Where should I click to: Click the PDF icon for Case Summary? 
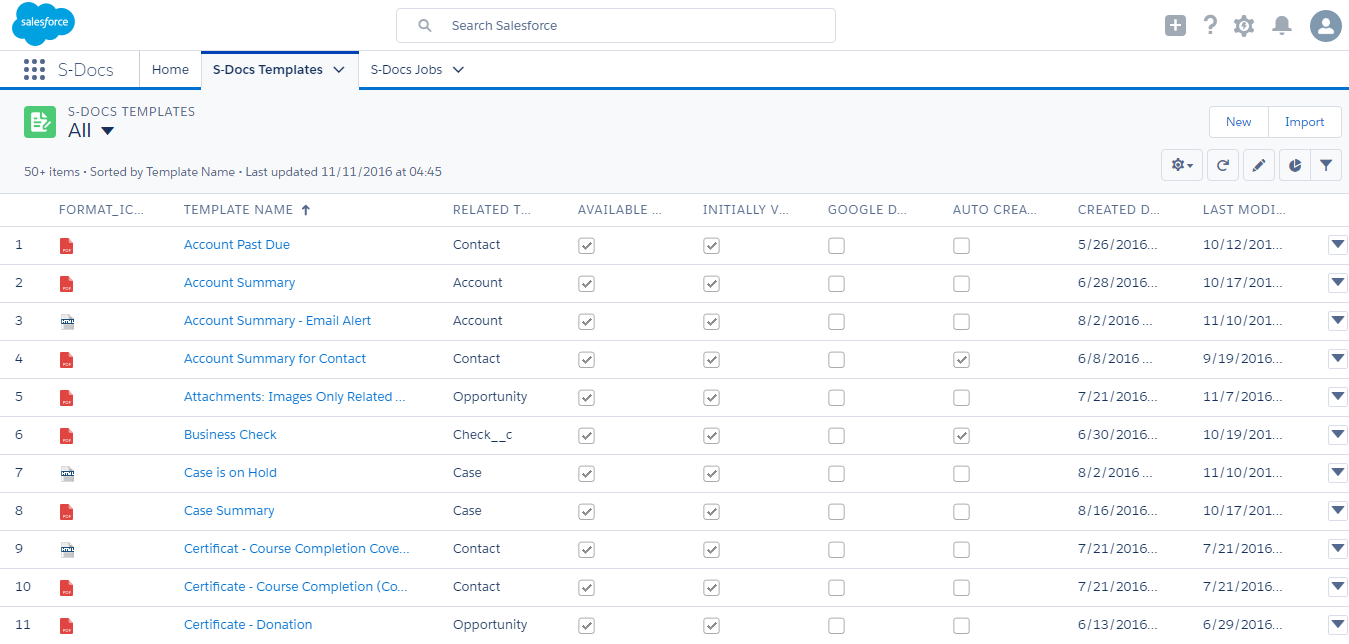click(x=67, y=512)
